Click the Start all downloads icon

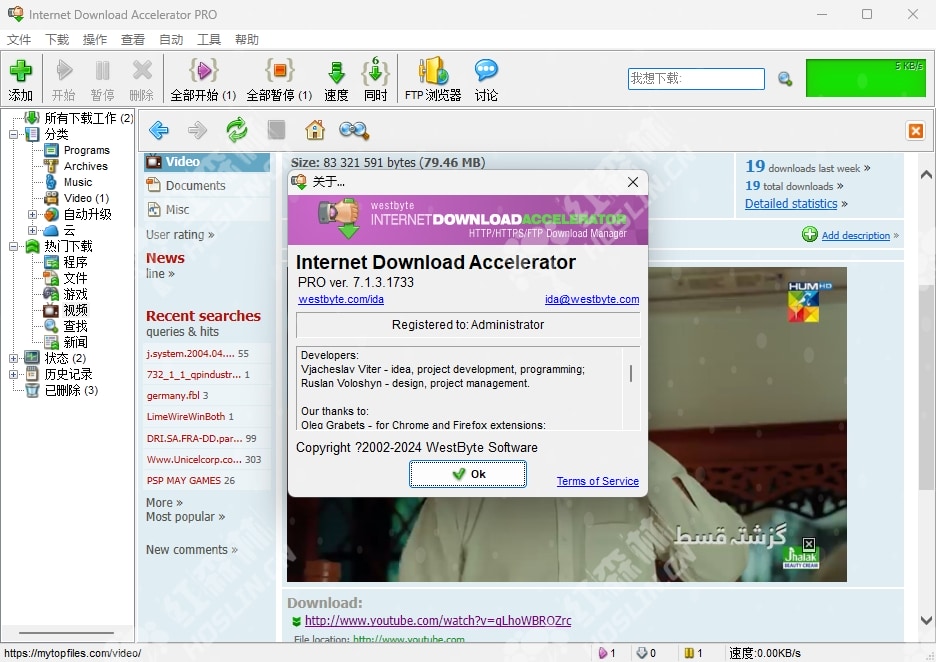(x=203, y=70)
